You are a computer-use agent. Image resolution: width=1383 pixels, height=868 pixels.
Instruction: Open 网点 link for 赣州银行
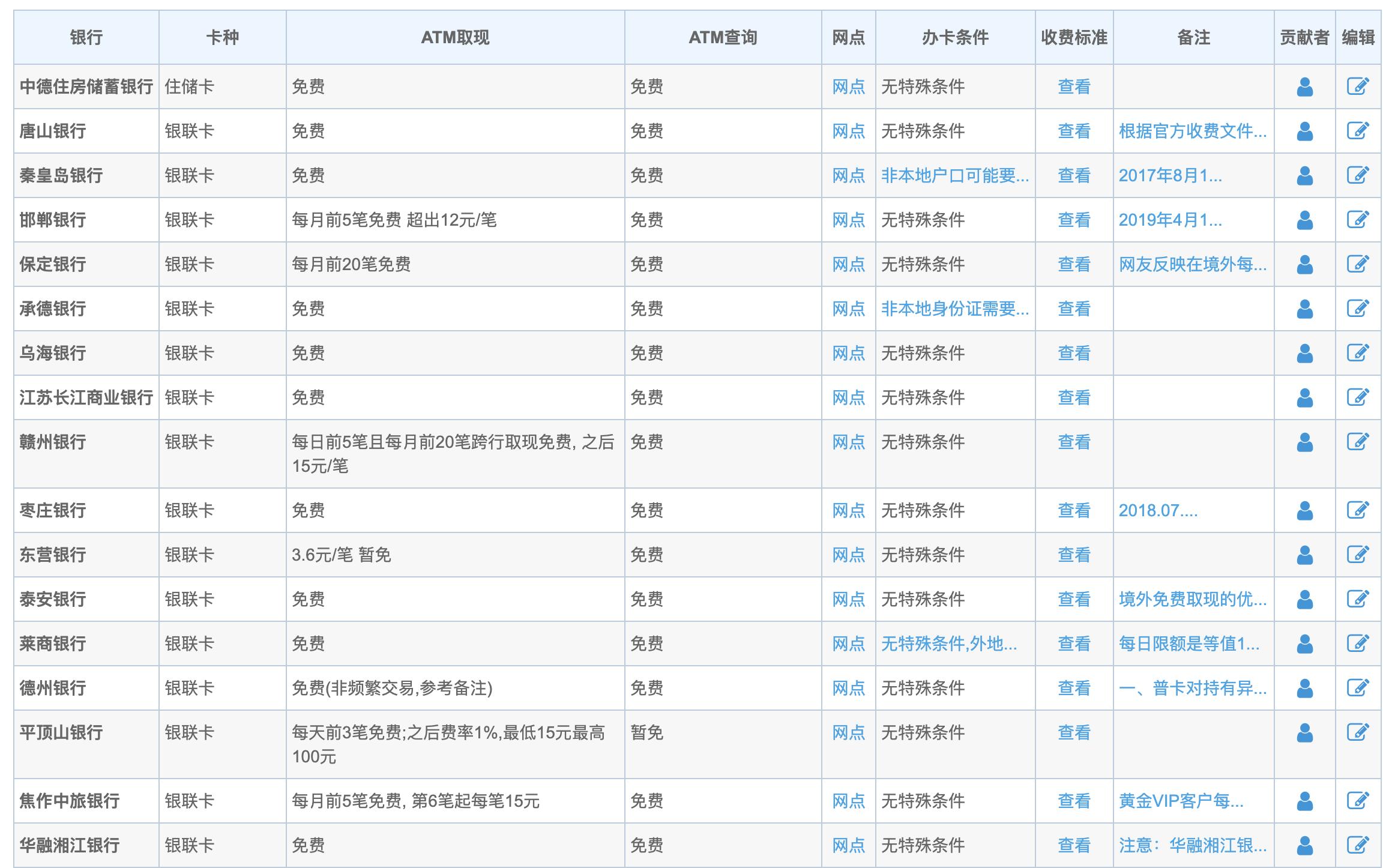coord(848,442)
